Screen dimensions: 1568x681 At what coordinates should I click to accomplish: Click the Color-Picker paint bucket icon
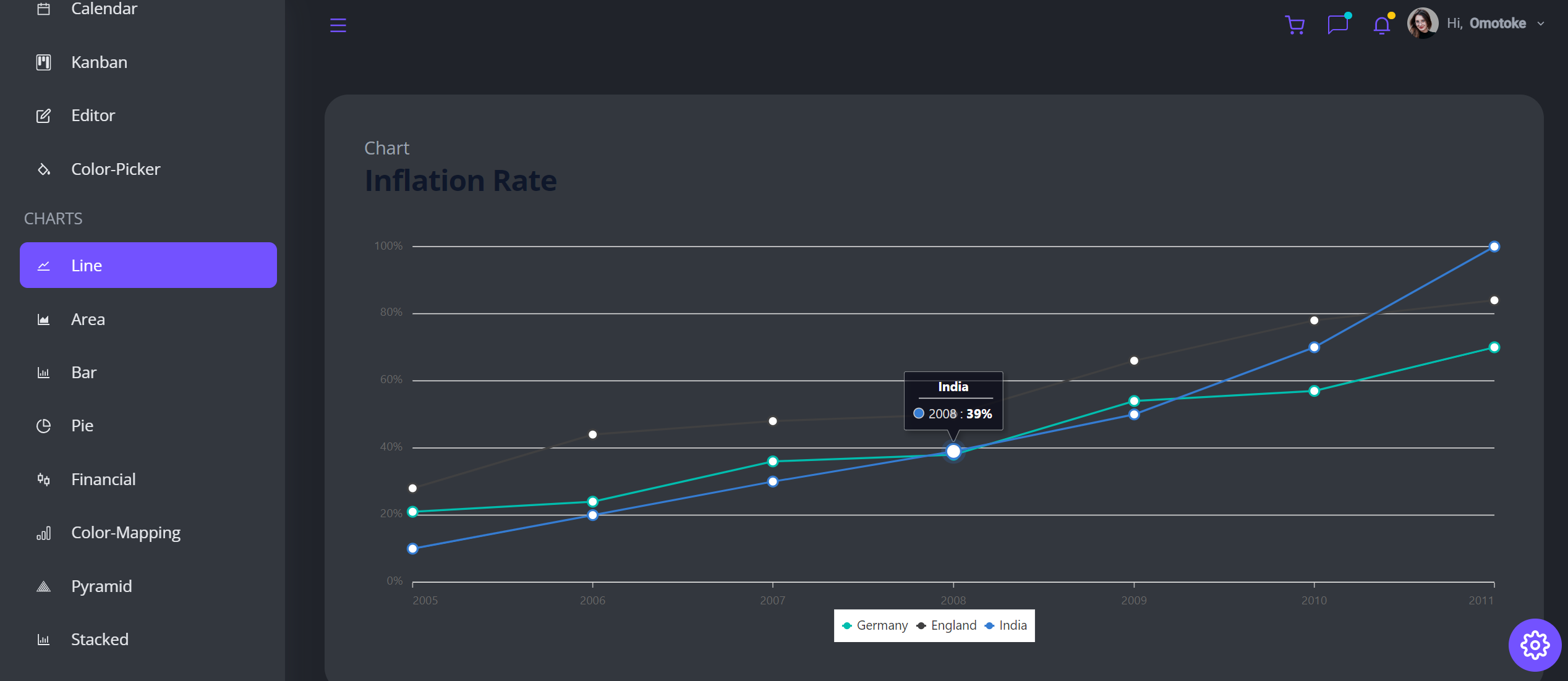43,169
